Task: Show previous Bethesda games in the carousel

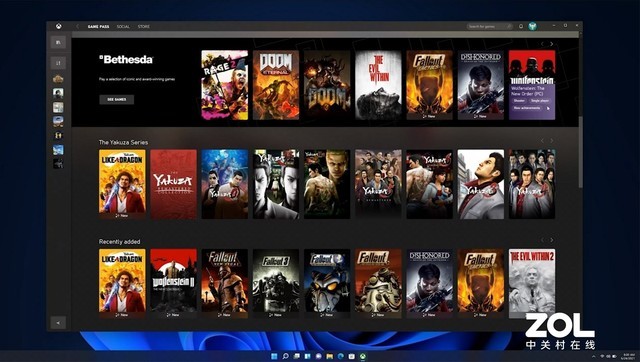Action: [542, 44]
